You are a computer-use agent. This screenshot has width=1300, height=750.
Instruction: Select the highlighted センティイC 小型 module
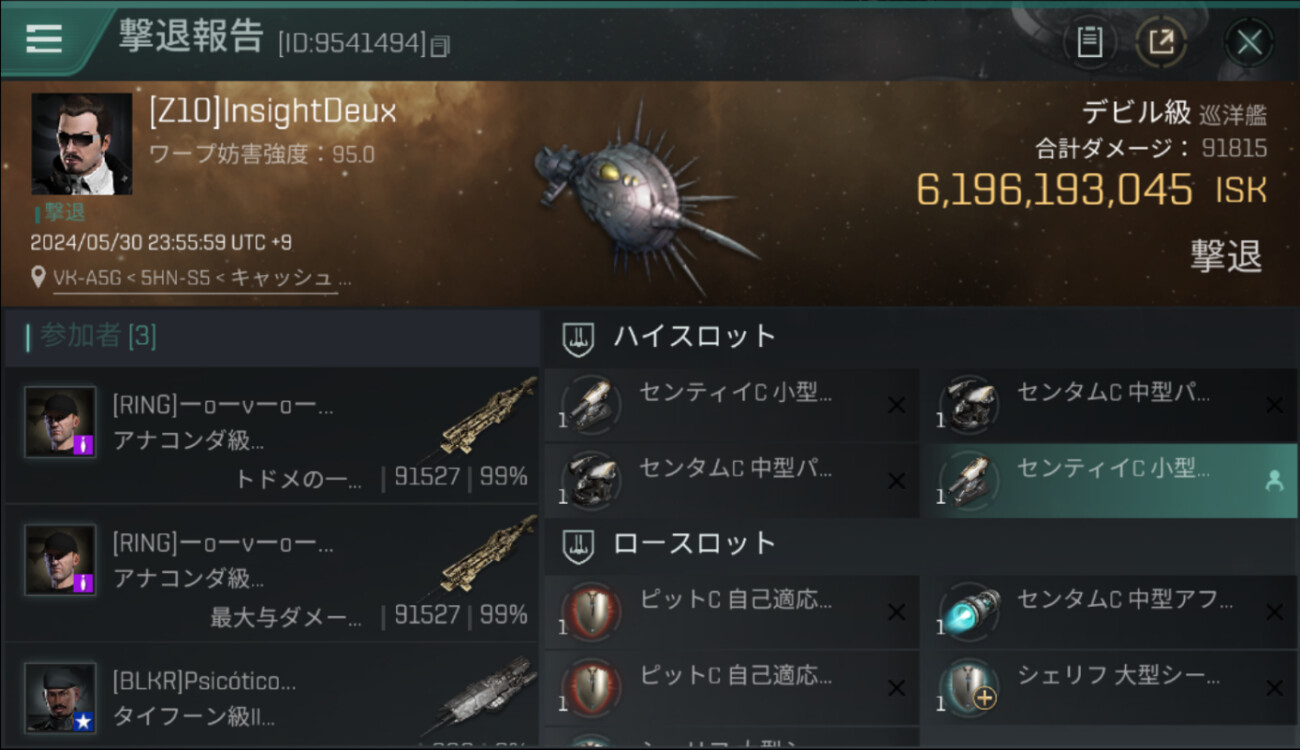tap(1108, 481)
